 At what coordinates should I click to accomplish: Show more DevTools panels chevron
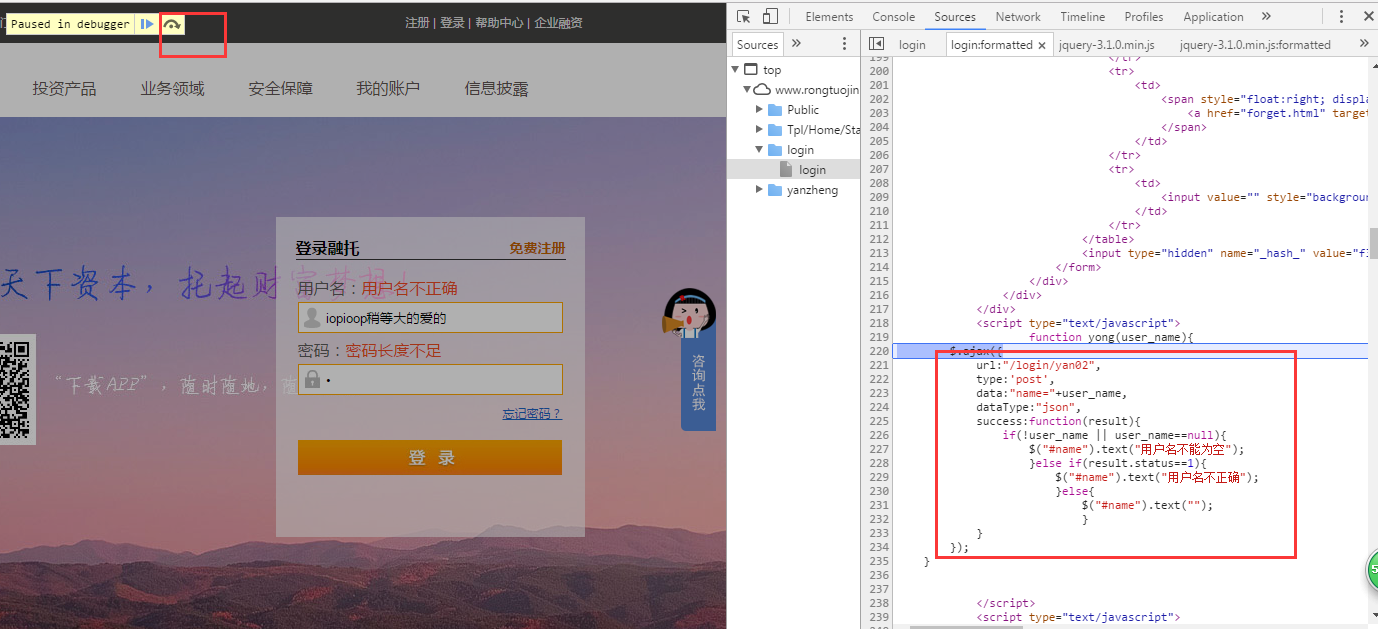coord(1266,16)
